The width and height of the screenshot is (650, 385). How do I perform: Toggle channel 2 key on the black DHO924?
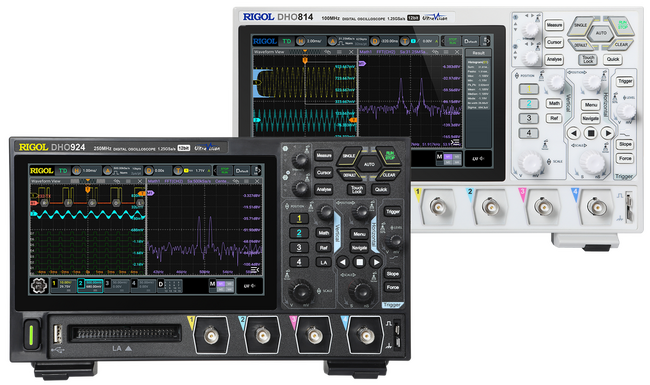(x=299, y=233)
